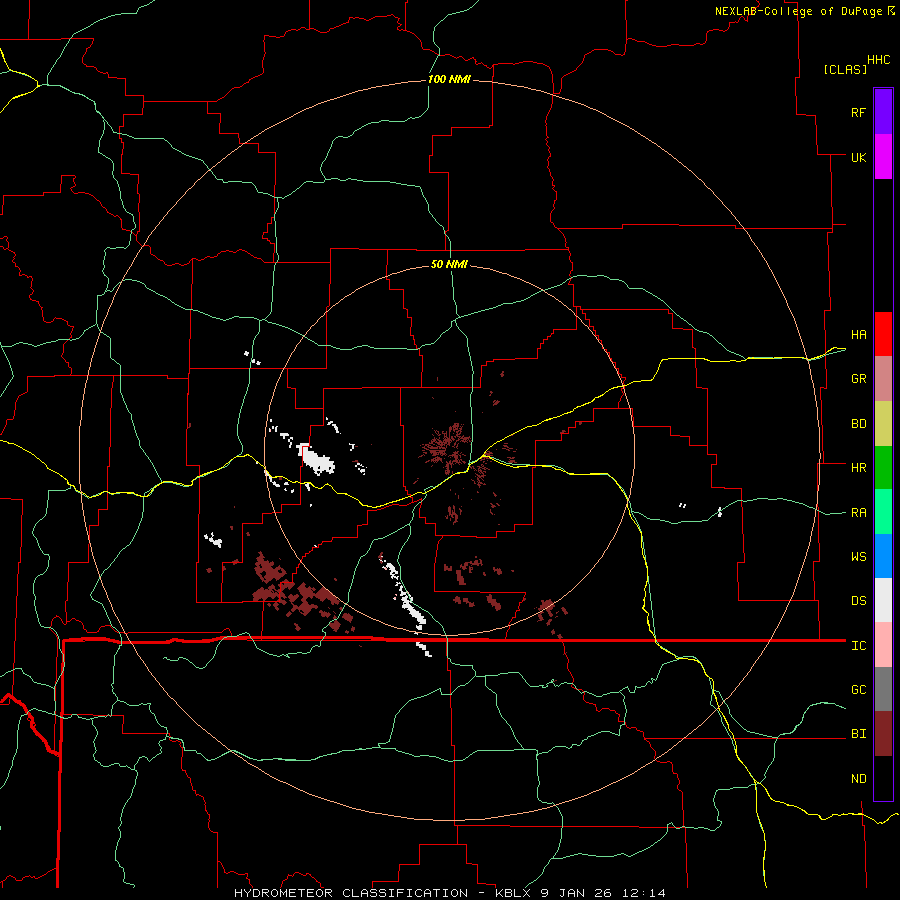Click the 12:14 timestamp
This screenshot has width=900, height=900.
(x=646, y=893)
